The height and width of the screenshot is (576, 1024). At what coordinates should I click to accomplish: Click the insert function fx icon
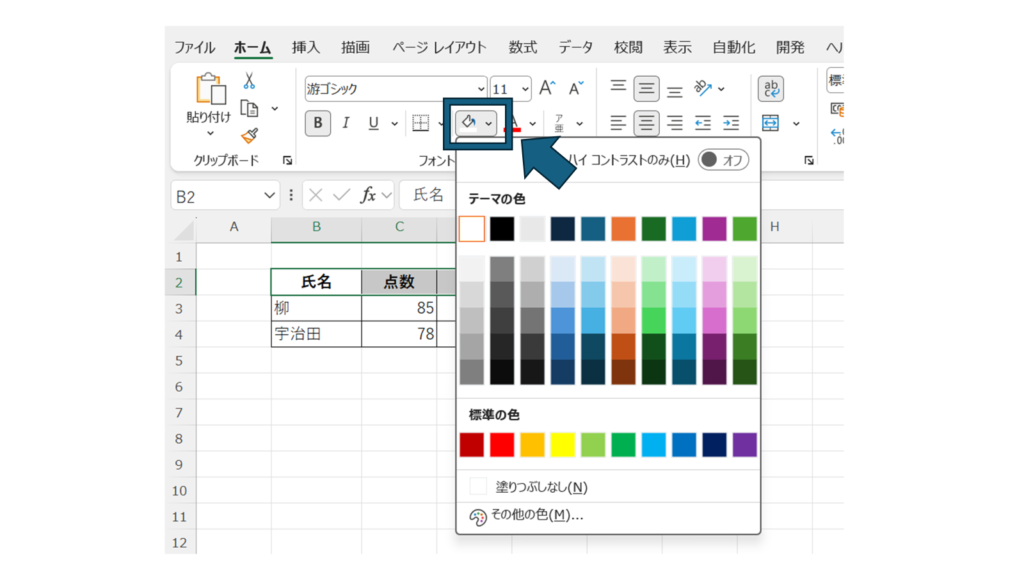[x=368, y=195]
